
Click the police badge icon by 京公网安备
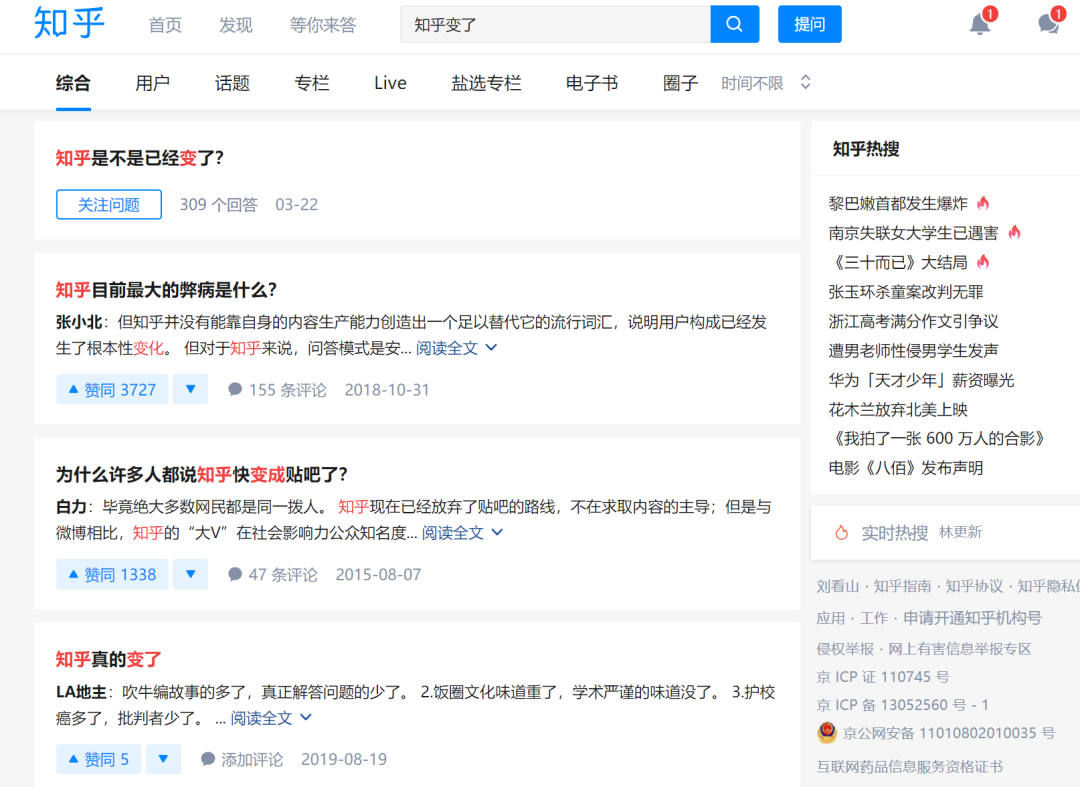click(x=827, y=733)
